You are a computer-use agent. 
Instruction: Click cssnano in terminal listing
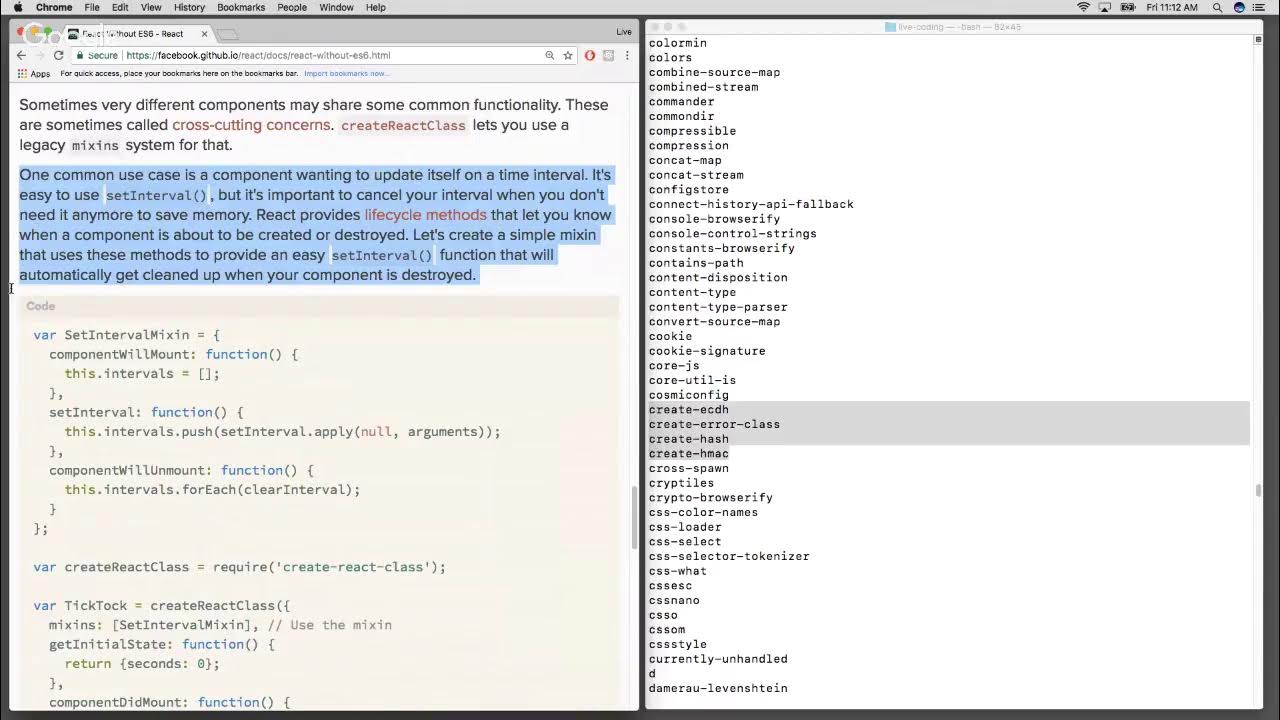point(674,600)
